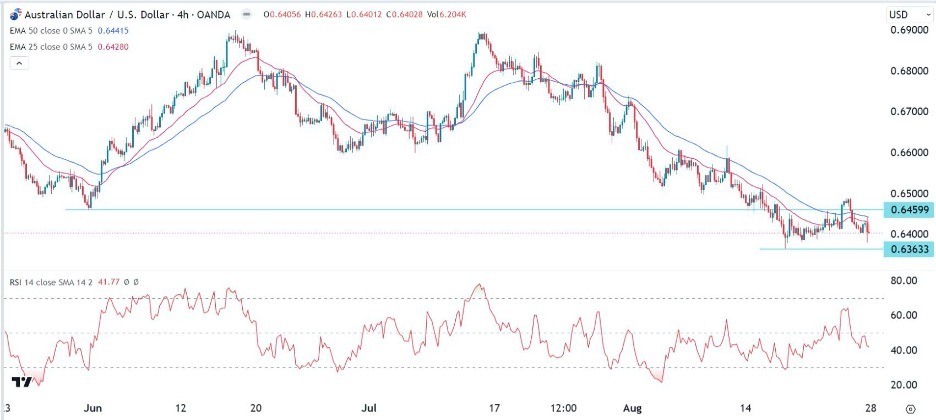Click the high price value H0.64263
Viewport: 936px width, 420px height.
pyautogui.click(x=322, y=15)
